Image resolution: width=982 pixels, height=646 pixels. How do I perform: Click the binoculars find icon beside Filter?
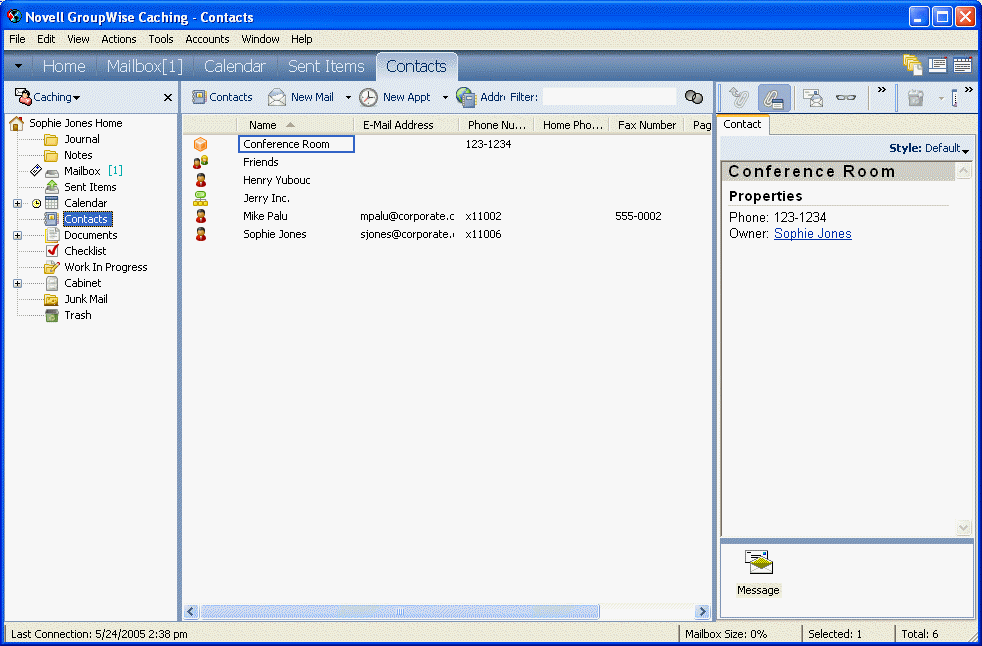click(x=694, y=97)
